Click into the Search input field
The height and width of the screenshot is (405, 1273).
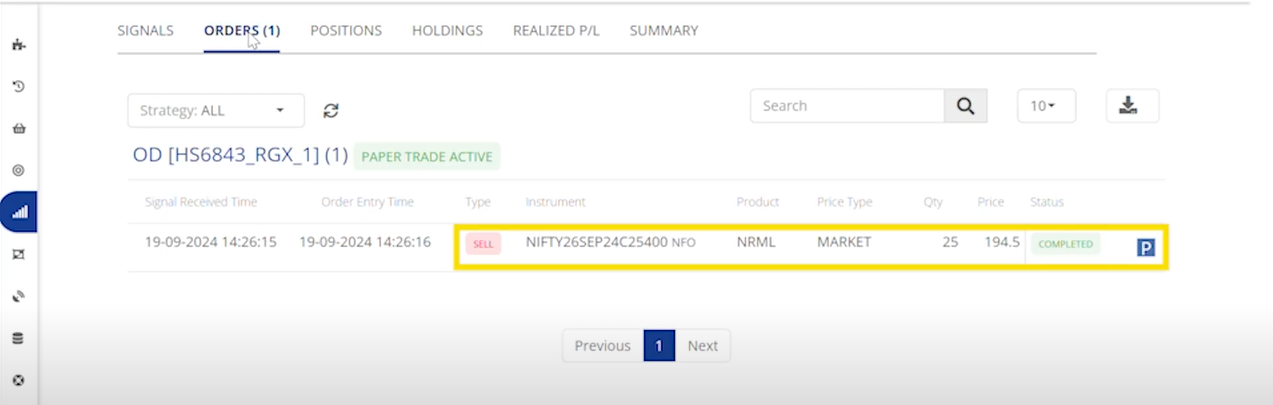847,106
